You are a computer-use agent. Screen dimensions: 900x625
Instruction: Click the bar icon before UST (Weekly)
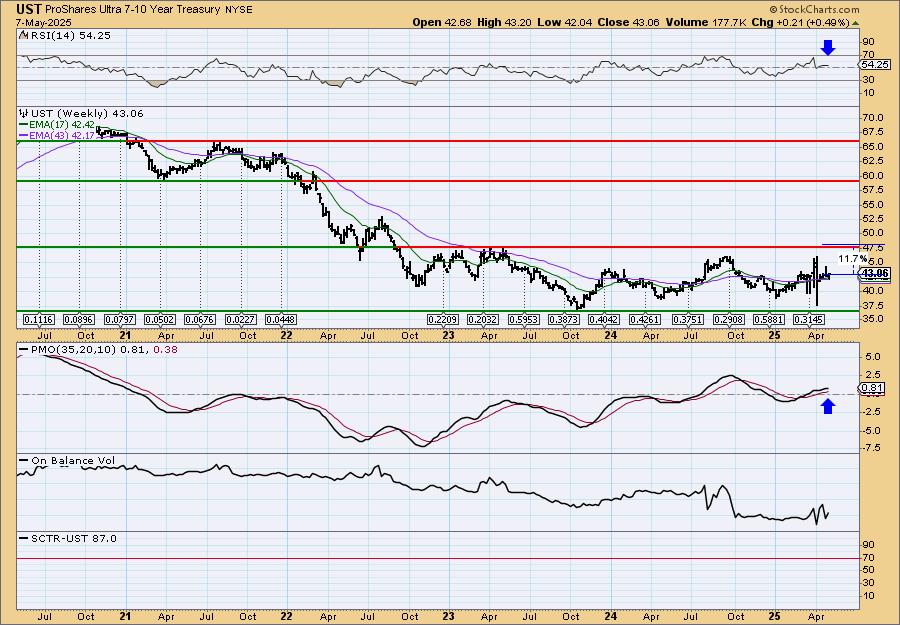[23, 113]
